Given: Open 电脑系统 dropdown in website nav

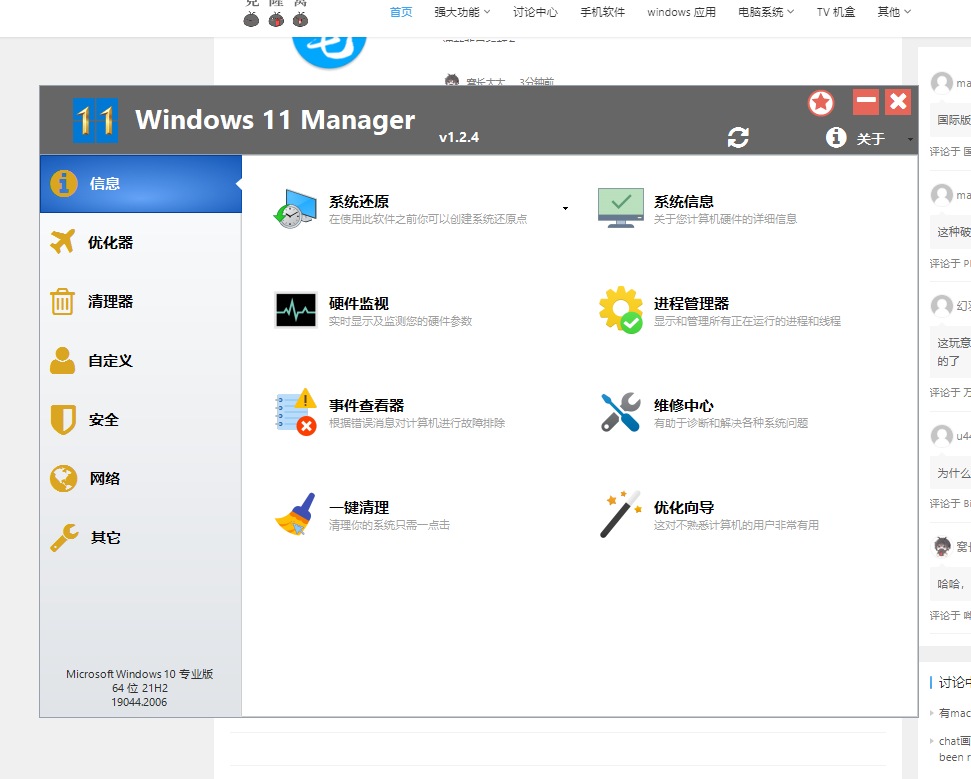Looking at the screenshot, I should point(766,12).
